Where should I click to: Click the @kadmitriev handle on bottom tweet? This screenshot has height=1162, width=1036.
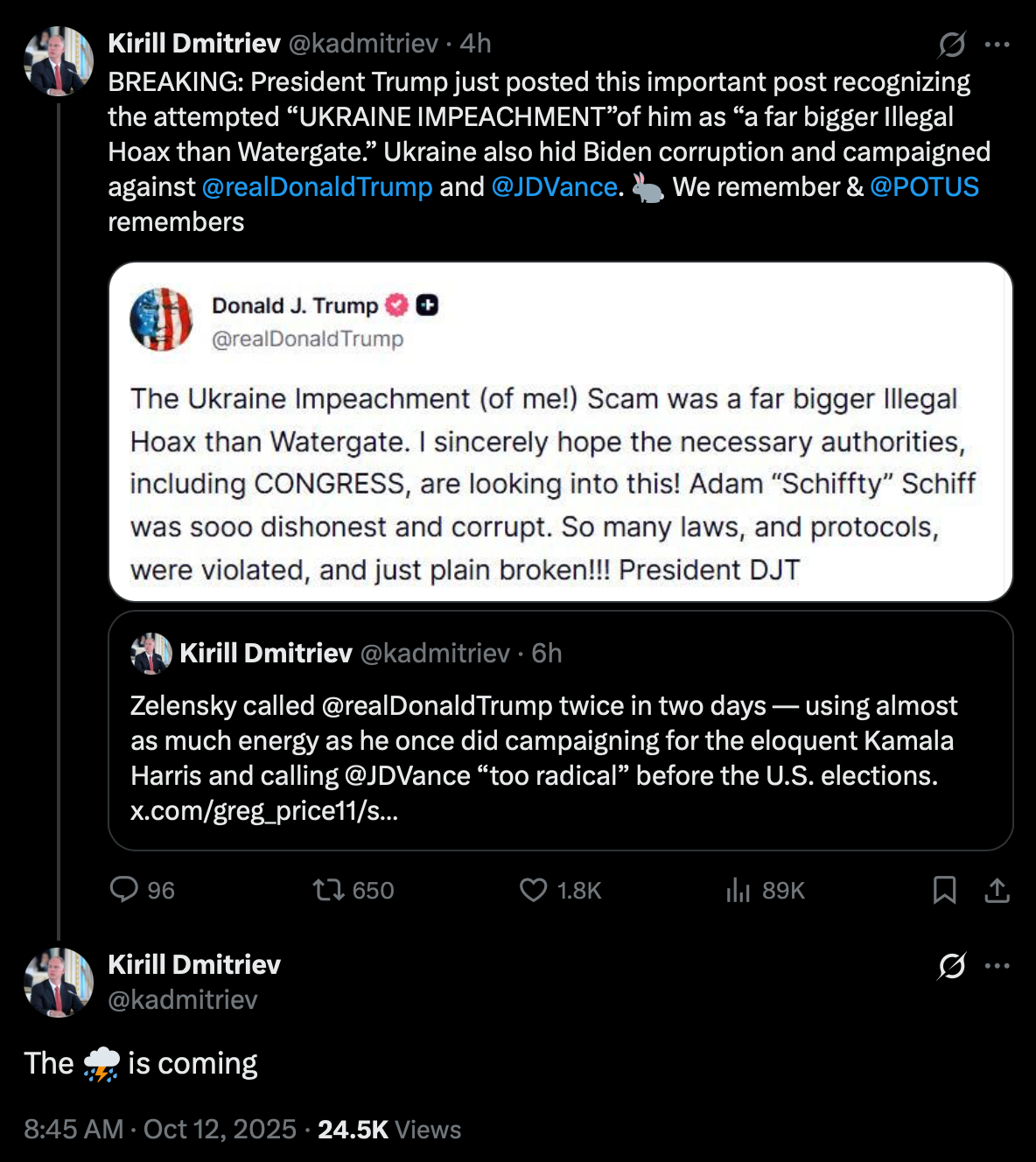tap(183, 999)
